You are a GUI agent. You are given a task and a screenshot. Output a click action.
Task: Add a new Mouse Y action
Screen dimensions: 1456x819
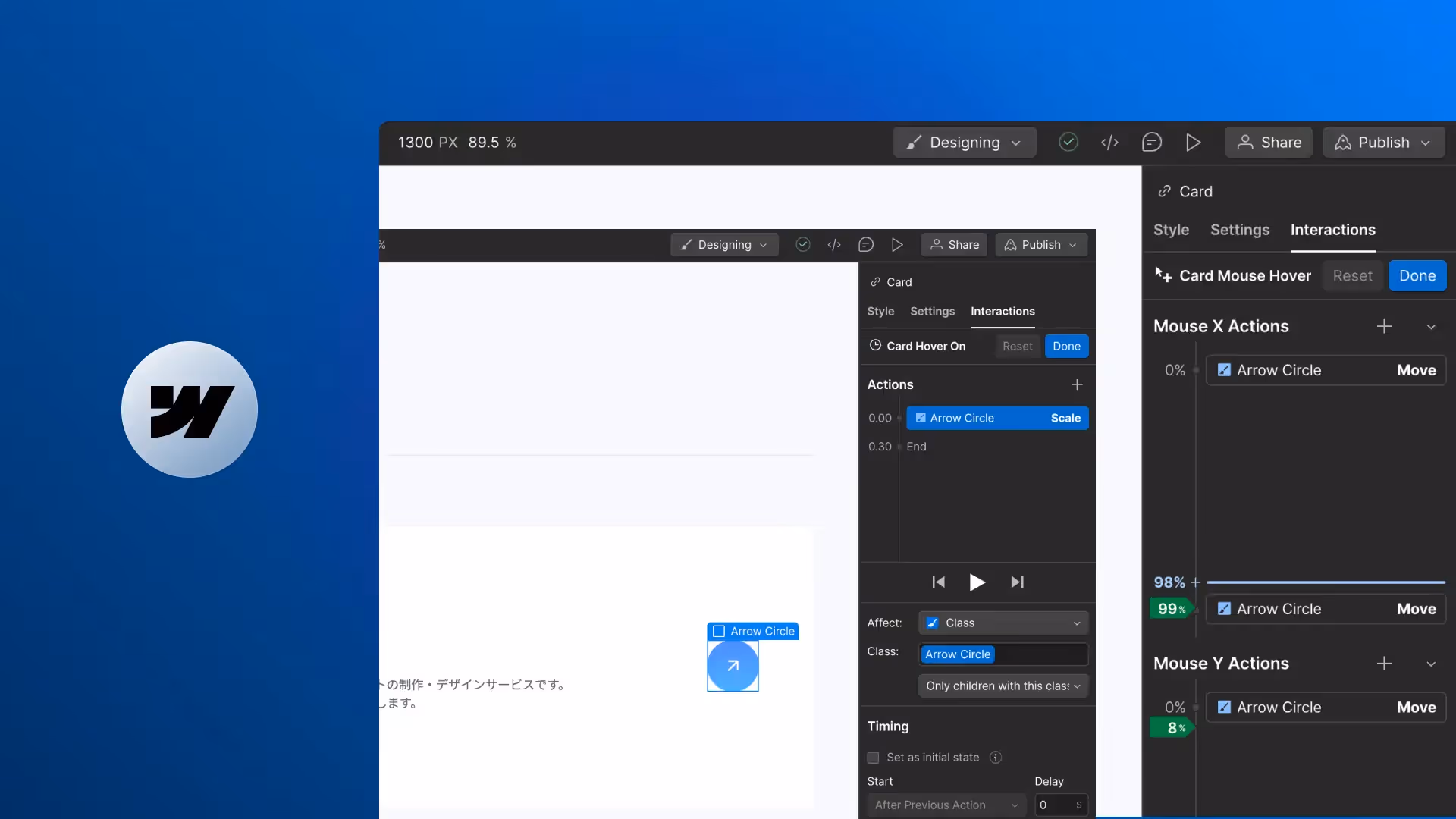tap(1384, 664)
